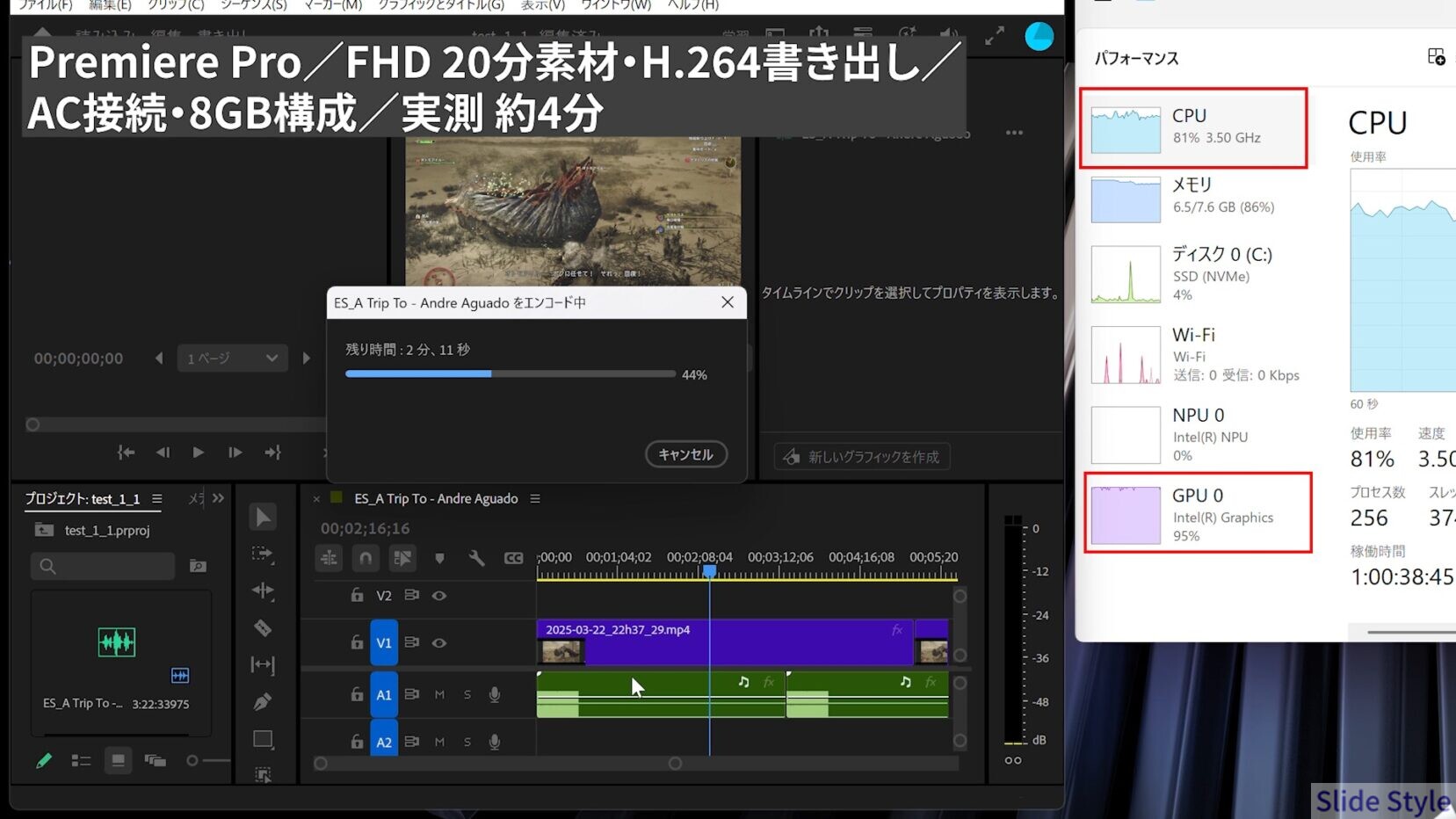
Task: Open the ウィンドウ(W) menu
Action: (x=616, y=5)
